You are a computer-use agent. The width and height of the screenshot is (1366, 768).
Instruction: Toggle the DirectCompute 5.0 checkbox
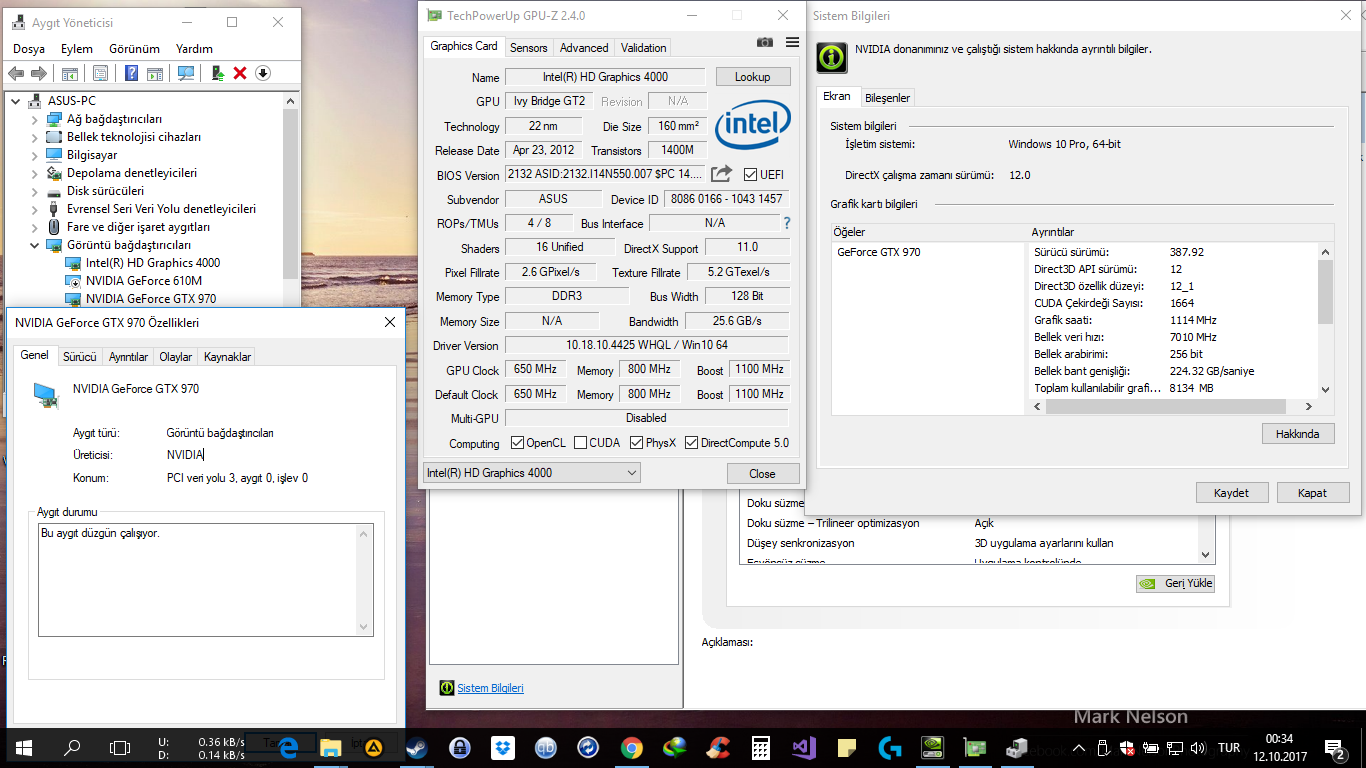[691, 443]
